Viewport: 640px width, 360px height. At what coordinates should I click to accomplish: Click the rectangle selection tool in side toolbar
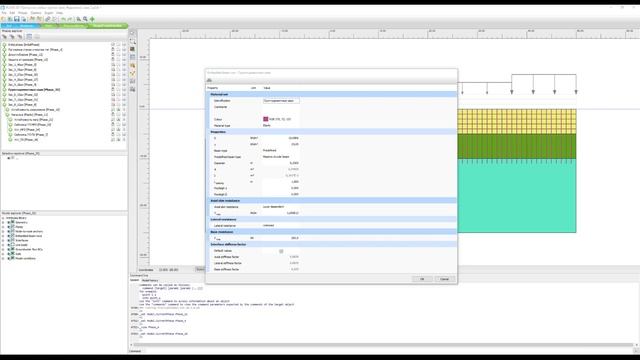click(x=133, y=41)
